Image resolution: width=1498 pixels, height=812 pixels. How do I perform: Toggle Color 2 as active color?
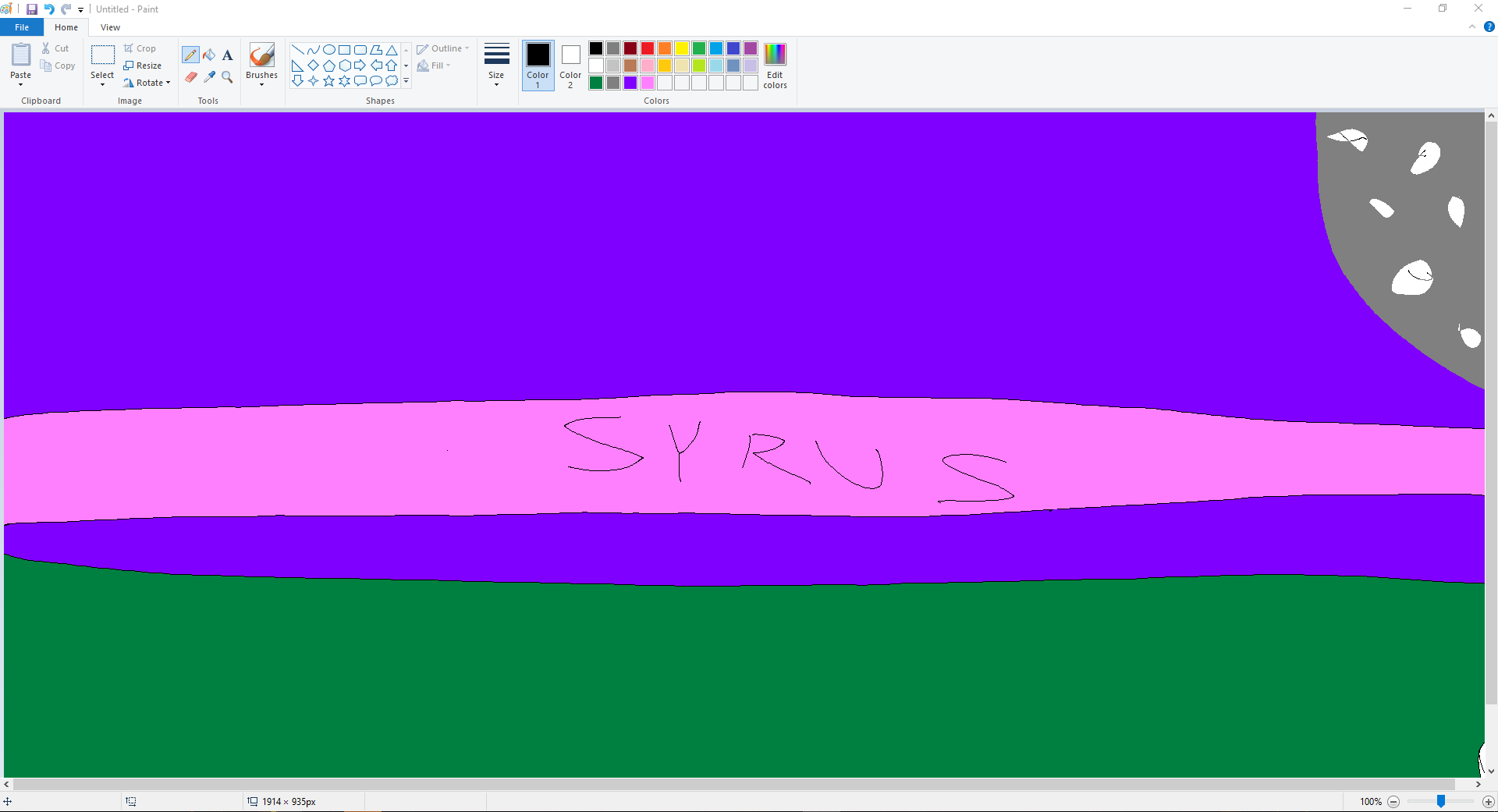point(570,65)
